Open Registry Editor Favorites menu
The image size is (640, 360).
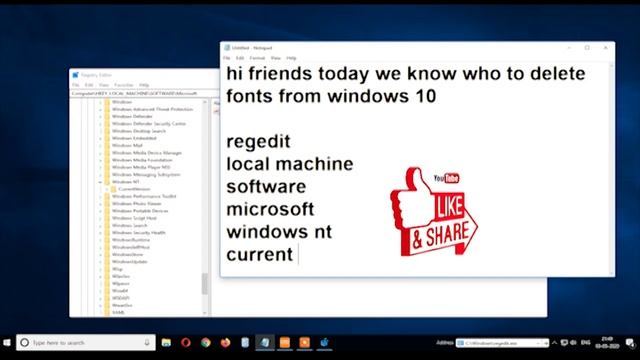[x=124, y=85]
